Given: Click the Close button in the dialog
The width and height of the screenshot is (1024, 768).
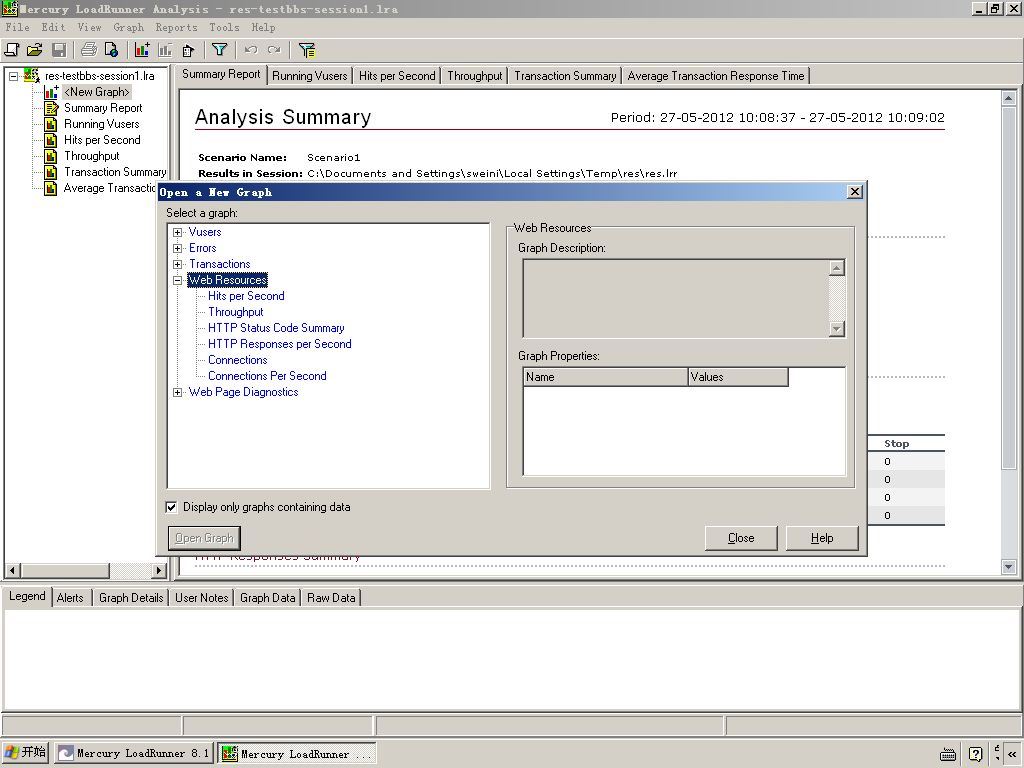Looking at the screenshot, I should (x=741, y=538).
